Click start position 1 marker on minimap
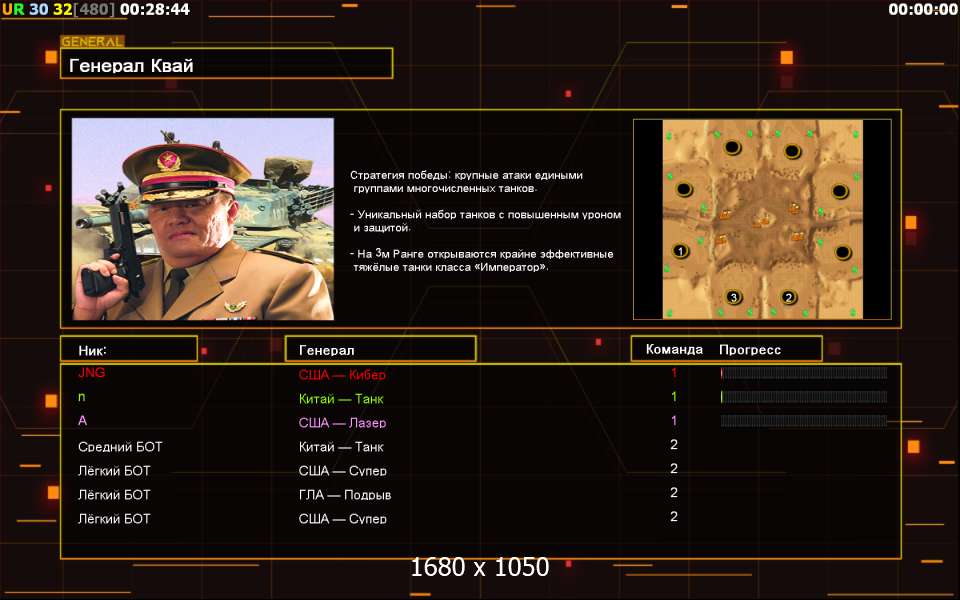Screen dimensions: 960x600 [680, 251]
